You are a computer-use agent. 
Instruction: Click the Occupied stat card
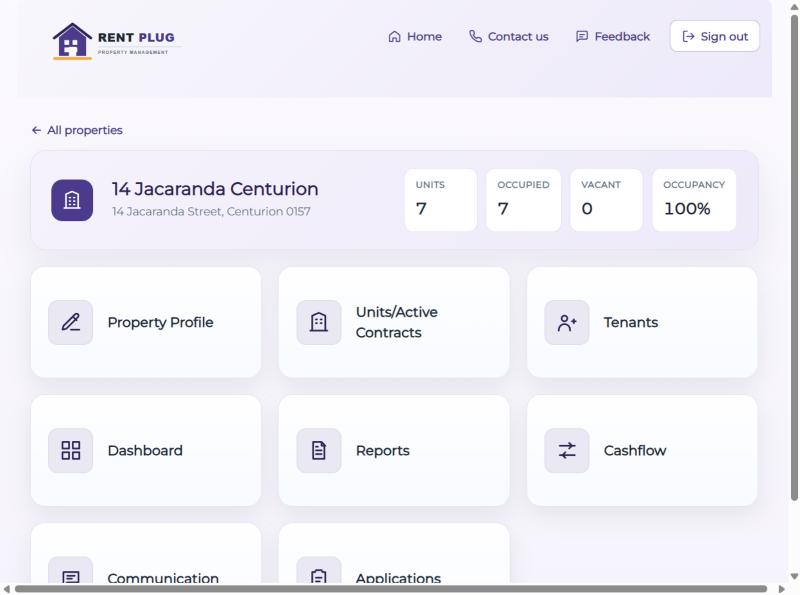coord(523,200)
